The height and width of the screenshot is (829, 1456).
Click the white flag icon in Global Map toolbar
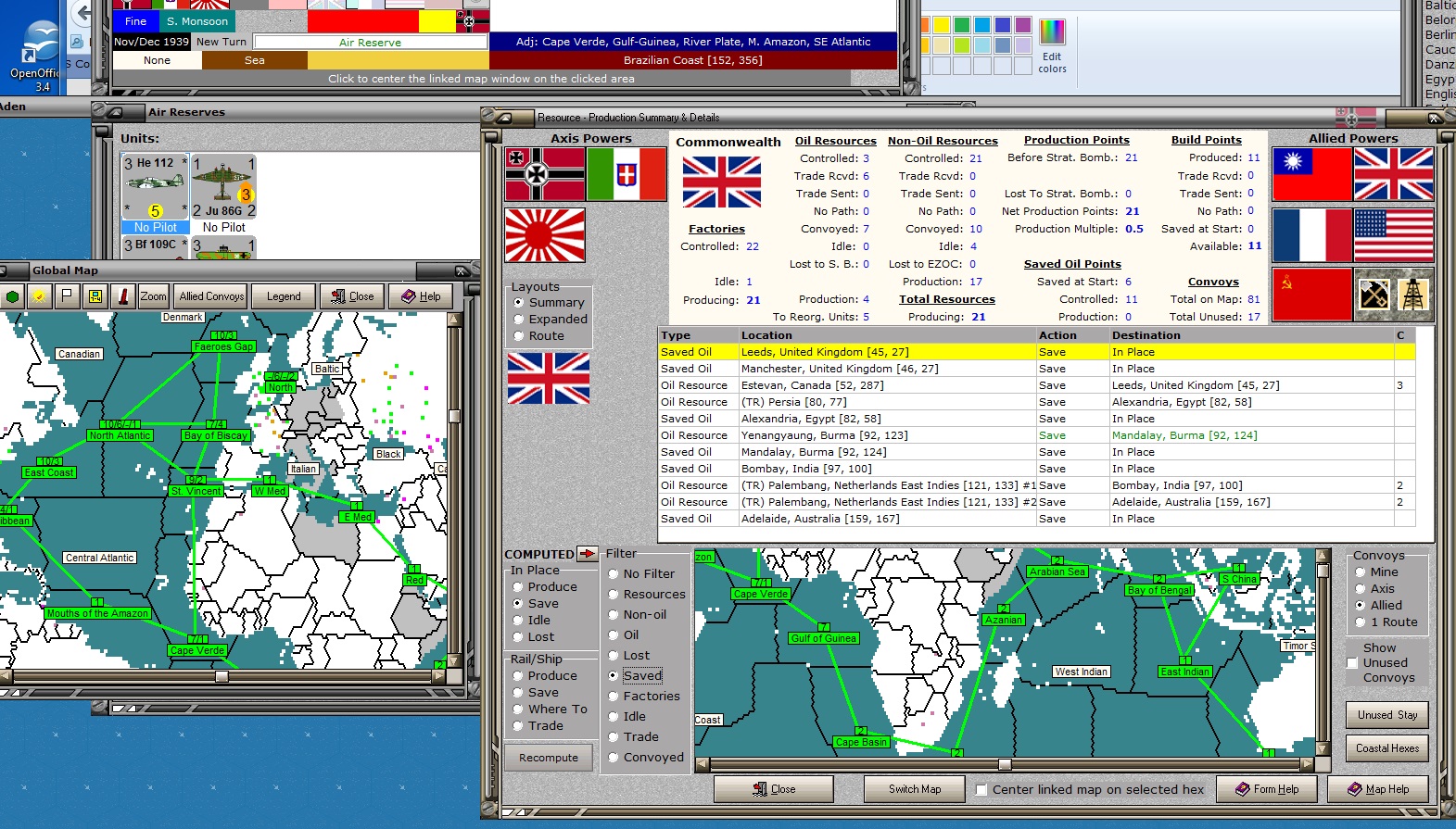point(67,296)
